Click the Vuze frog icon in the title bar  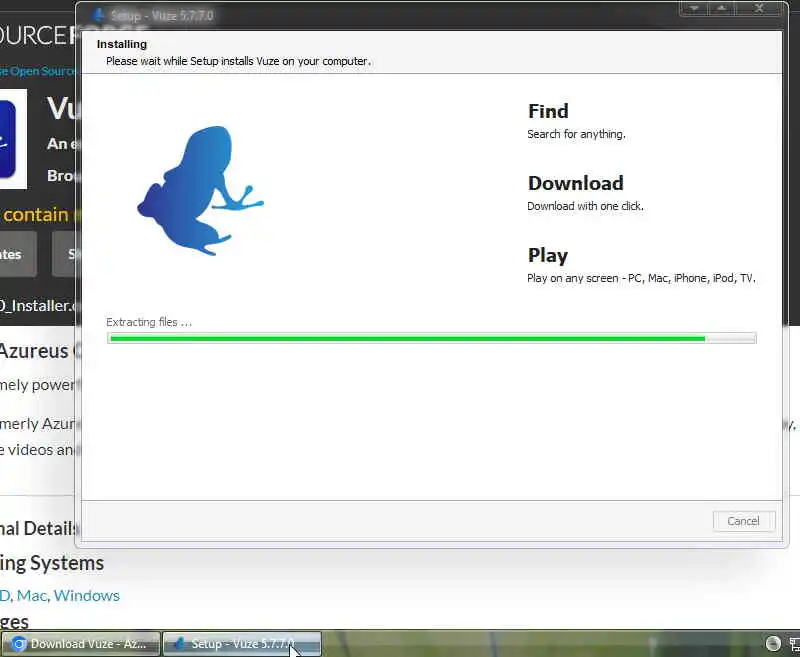[x=98, y=15]
